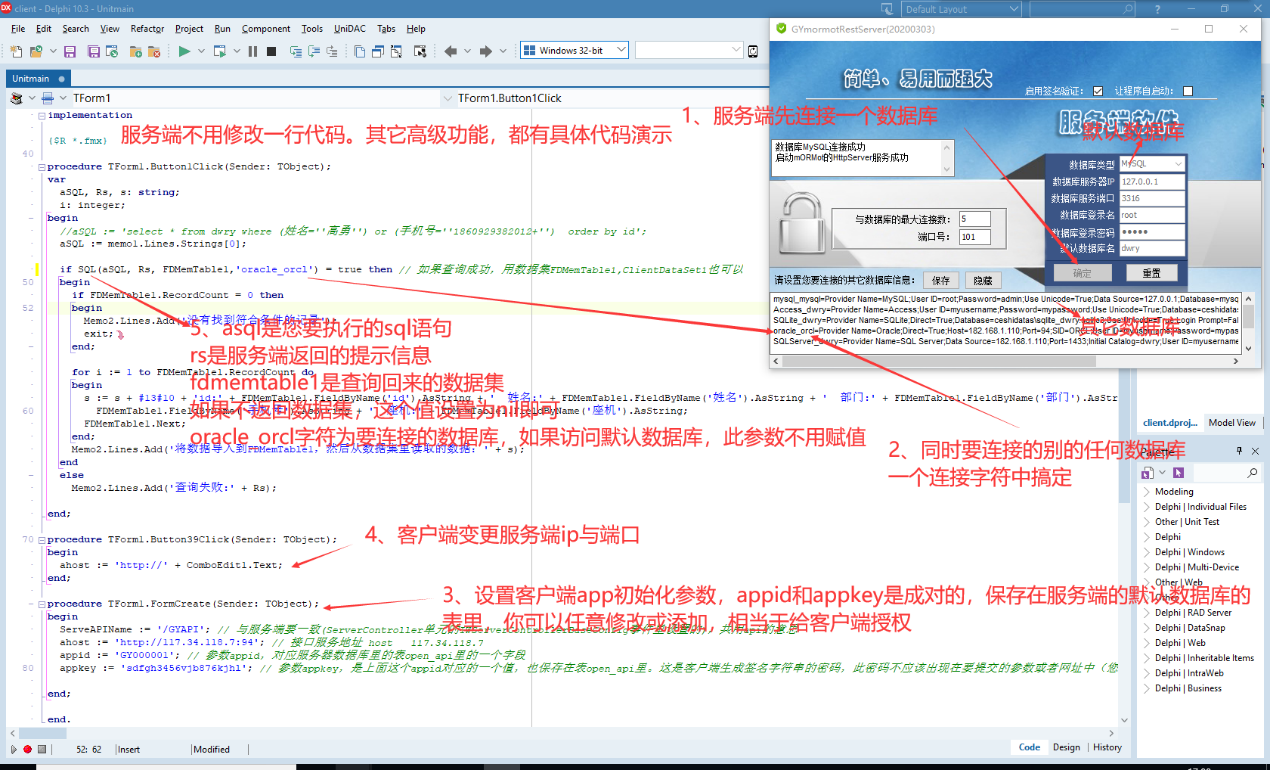The image size is (1270, 770).
Task: Expand the Delphi | Multi-Device category
Action: click(1147, 567)
